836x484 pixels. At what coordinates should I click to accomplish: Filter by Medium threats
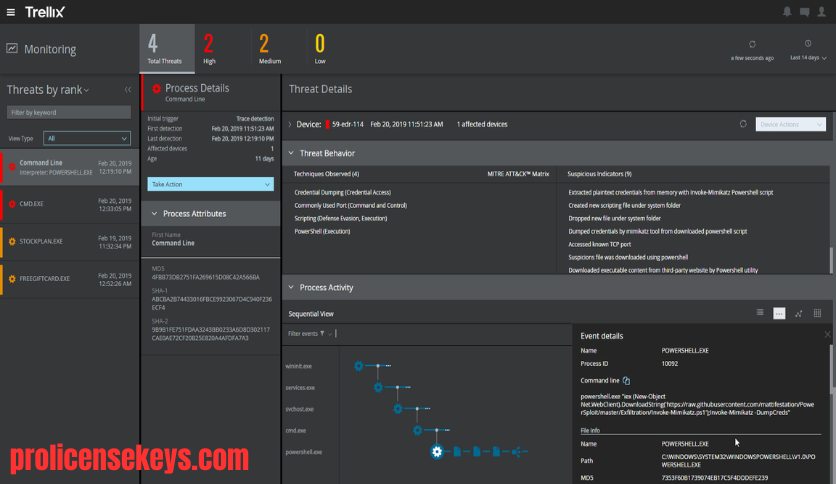point(269,49)
